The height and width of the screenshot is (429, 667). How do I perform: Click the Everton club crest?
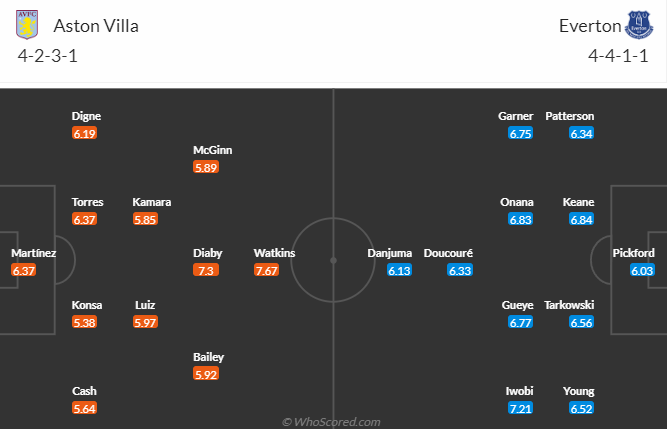pyautogui.click(x=638, y=25)
